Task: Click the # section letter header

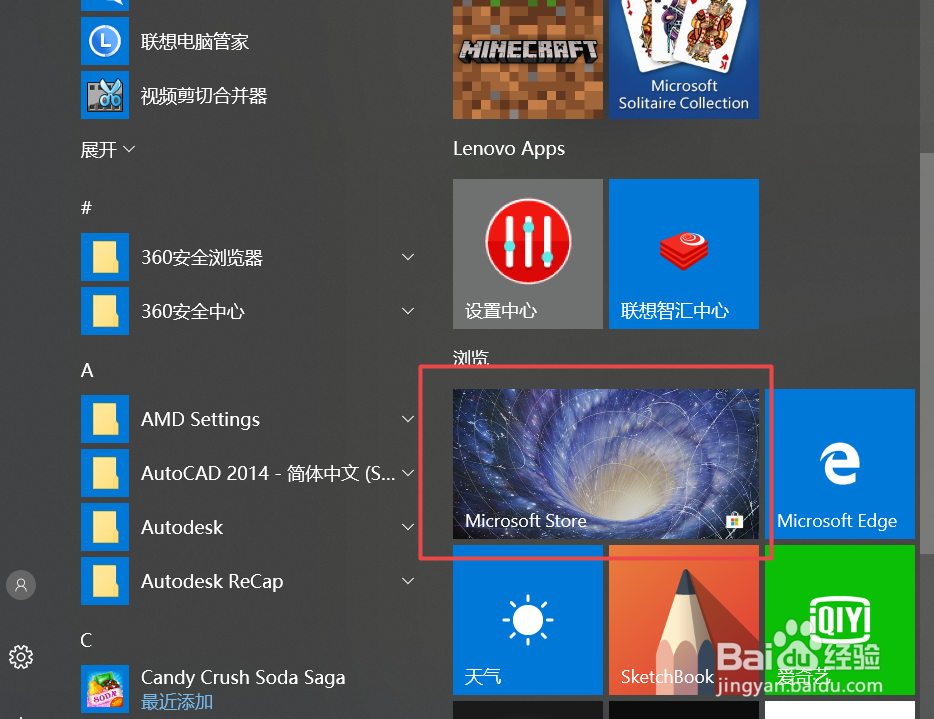Action: point(86,208)
